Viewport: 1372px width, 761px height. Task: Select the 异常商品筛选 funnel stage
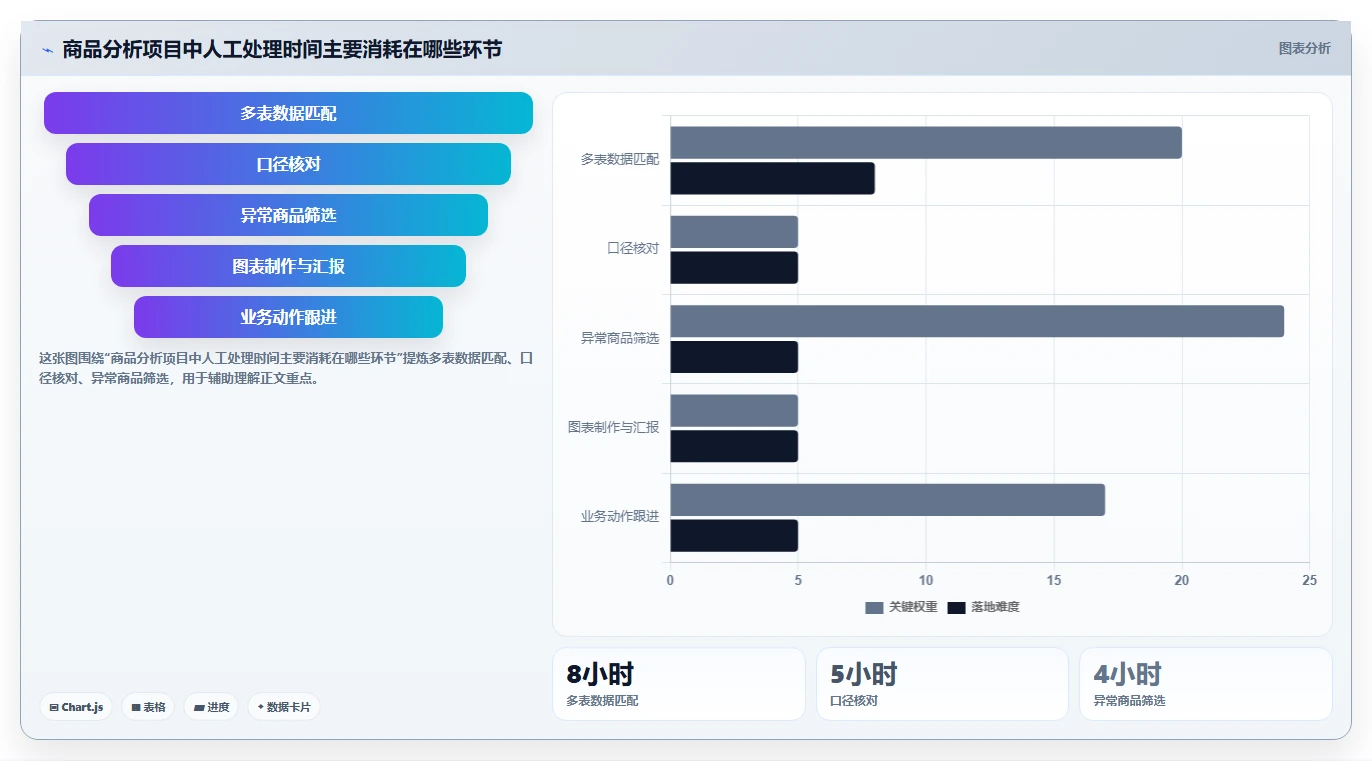(x=288, y=215)
